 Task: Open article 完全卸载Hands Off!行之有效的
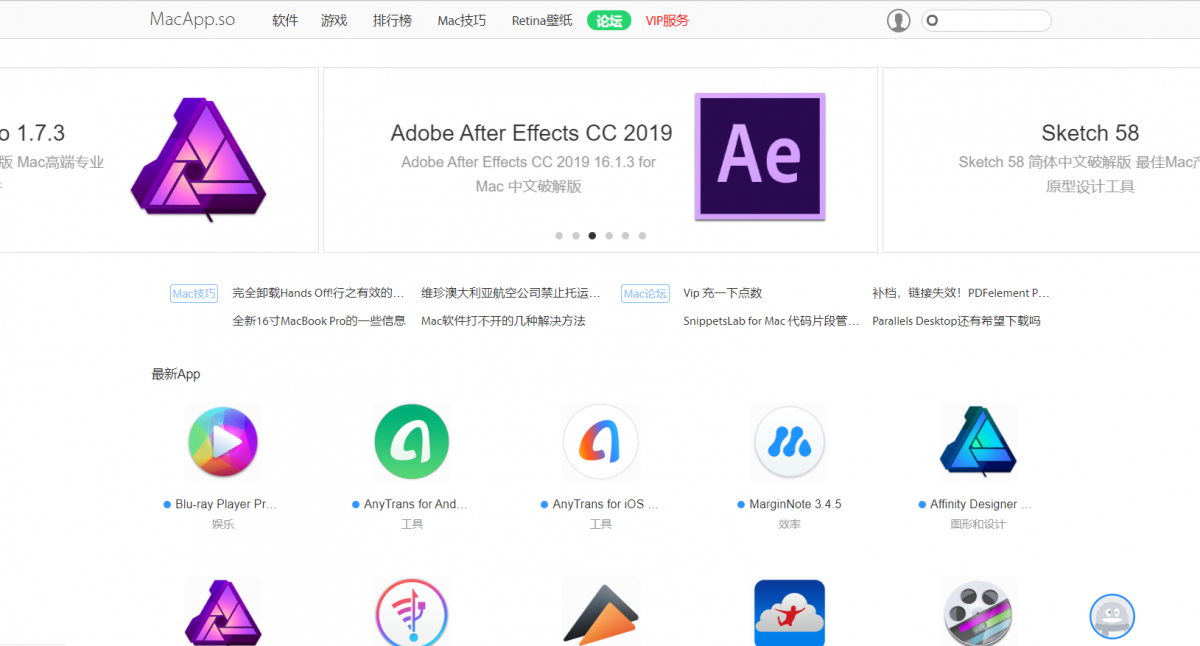(x=318, y=293)
